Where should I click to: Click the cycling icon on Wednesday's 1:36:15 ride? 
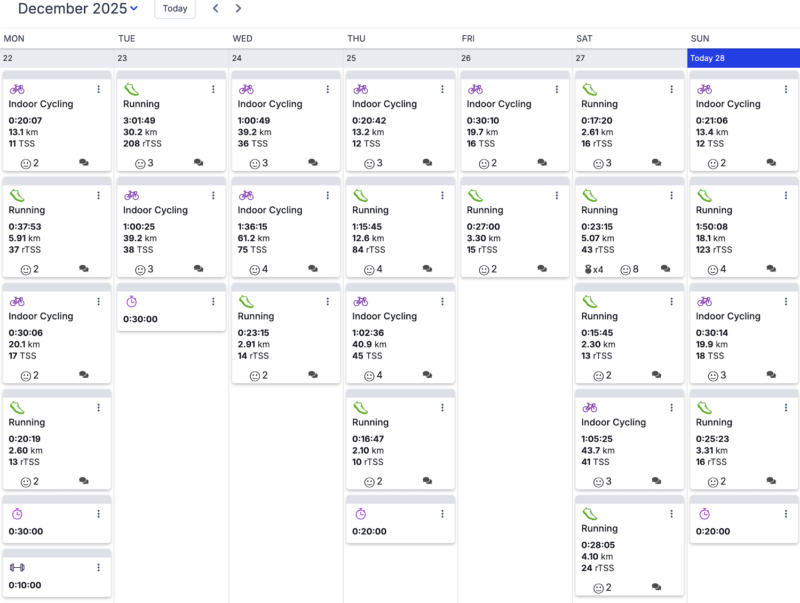(246, 195)
